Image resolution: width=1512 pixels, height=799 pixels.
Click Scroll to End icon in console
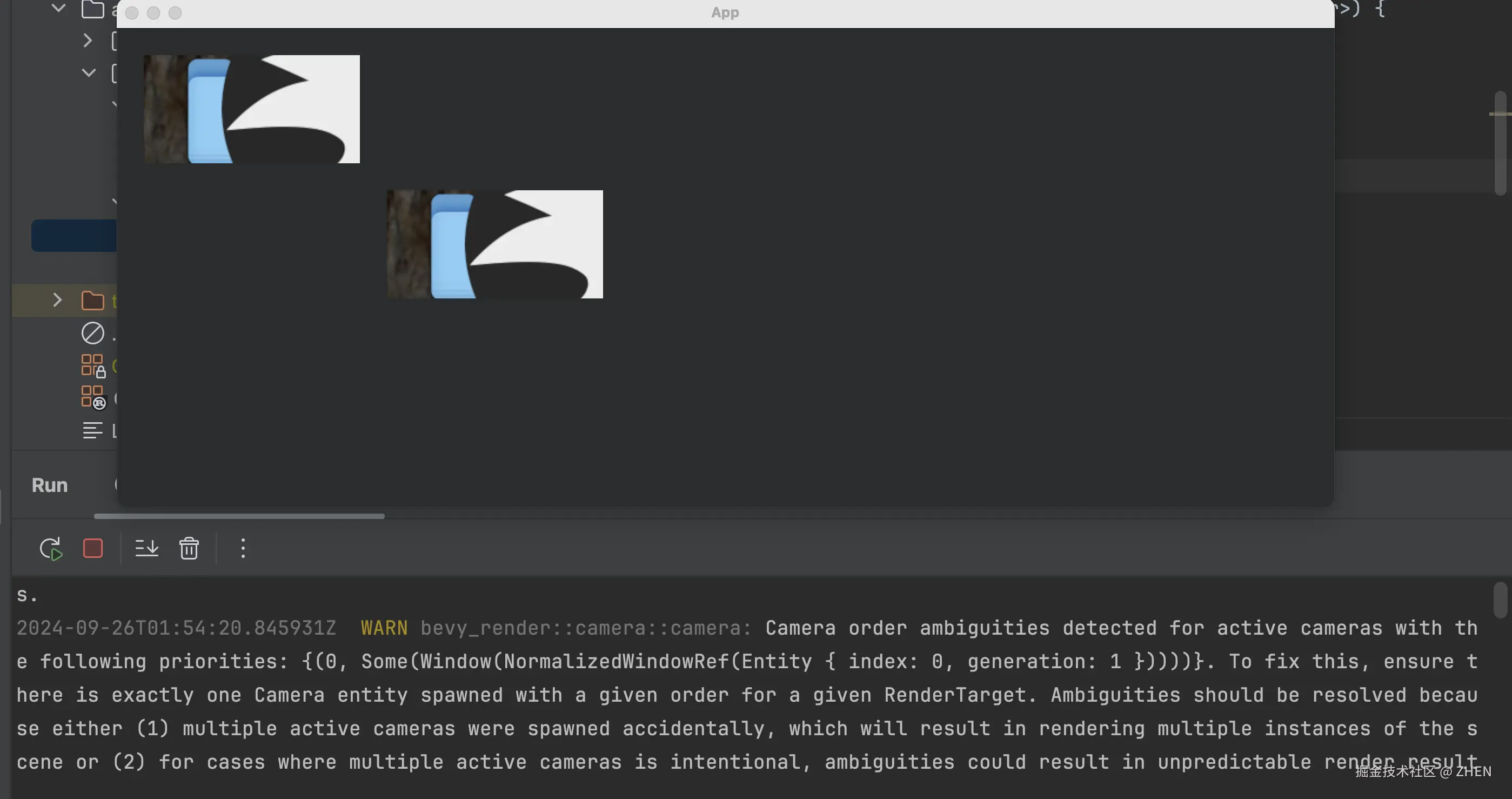[x=146, y=548]
